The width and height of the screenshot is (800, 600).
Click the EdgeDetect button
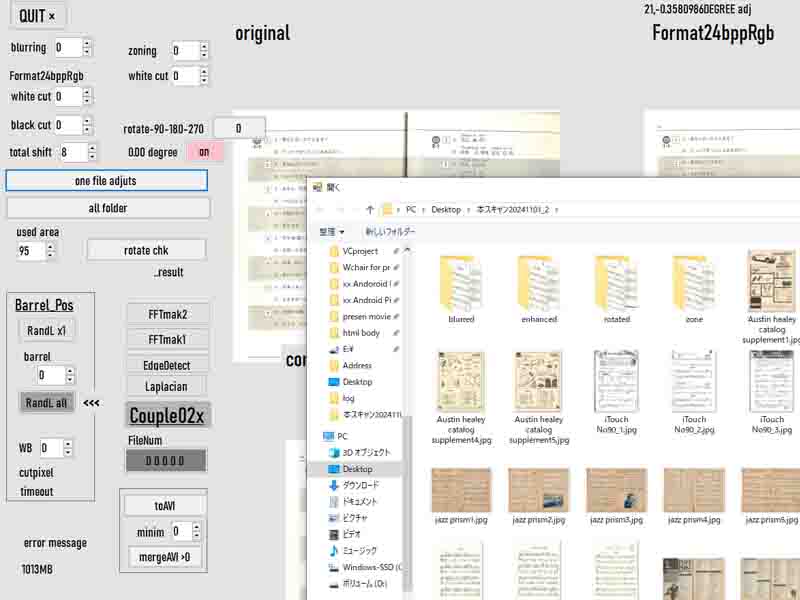tap(166, 365)
